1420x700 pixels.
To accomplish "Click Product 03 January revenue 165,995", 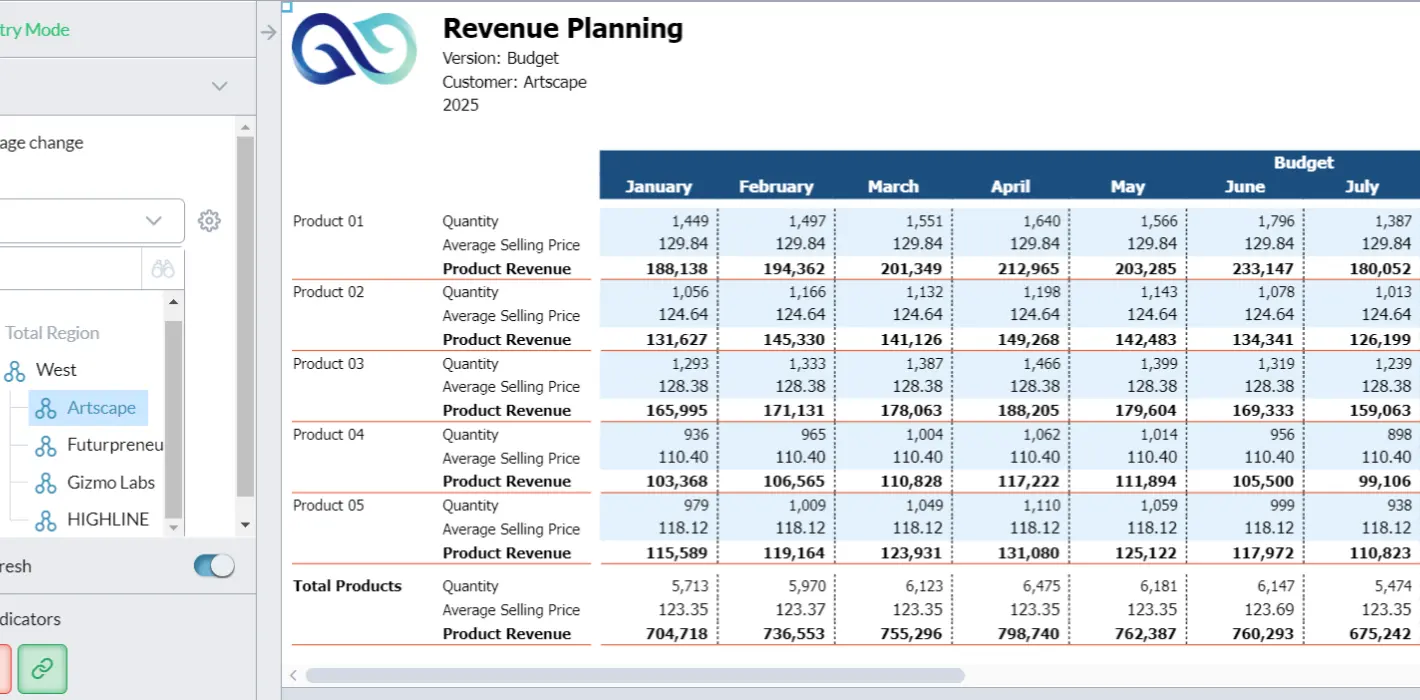I will coord(678,410).
